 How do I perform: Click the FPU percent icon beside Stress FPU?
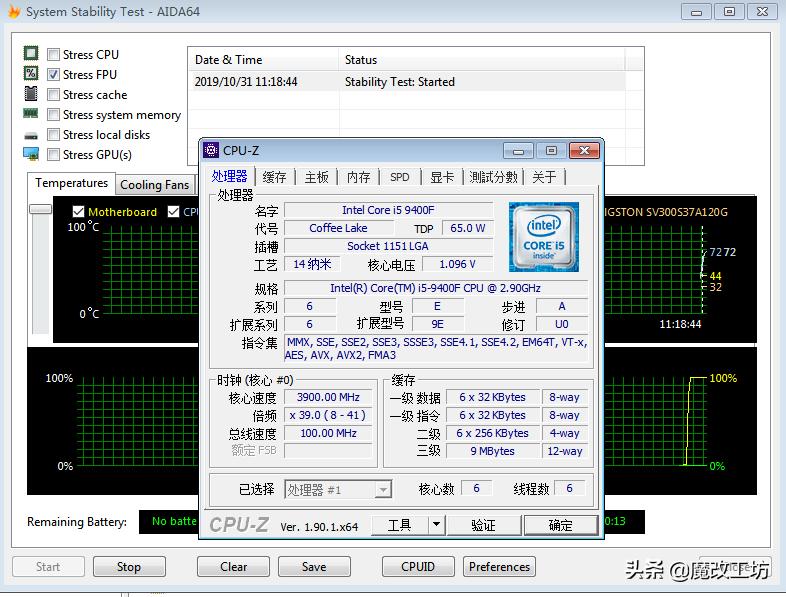(30, 74)
